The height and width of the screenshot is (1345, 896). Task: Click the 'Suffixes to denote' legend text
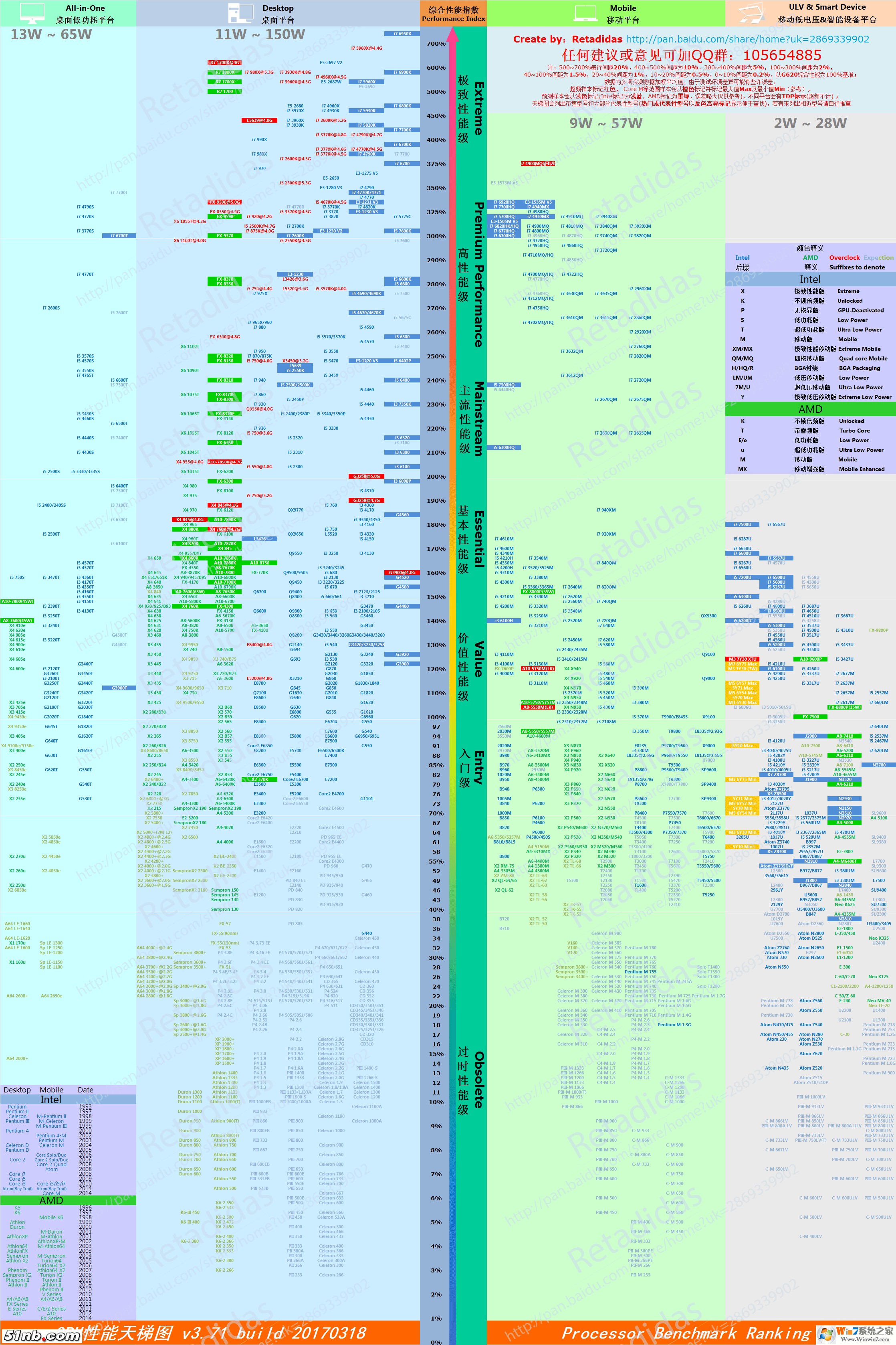coord(857,267)
